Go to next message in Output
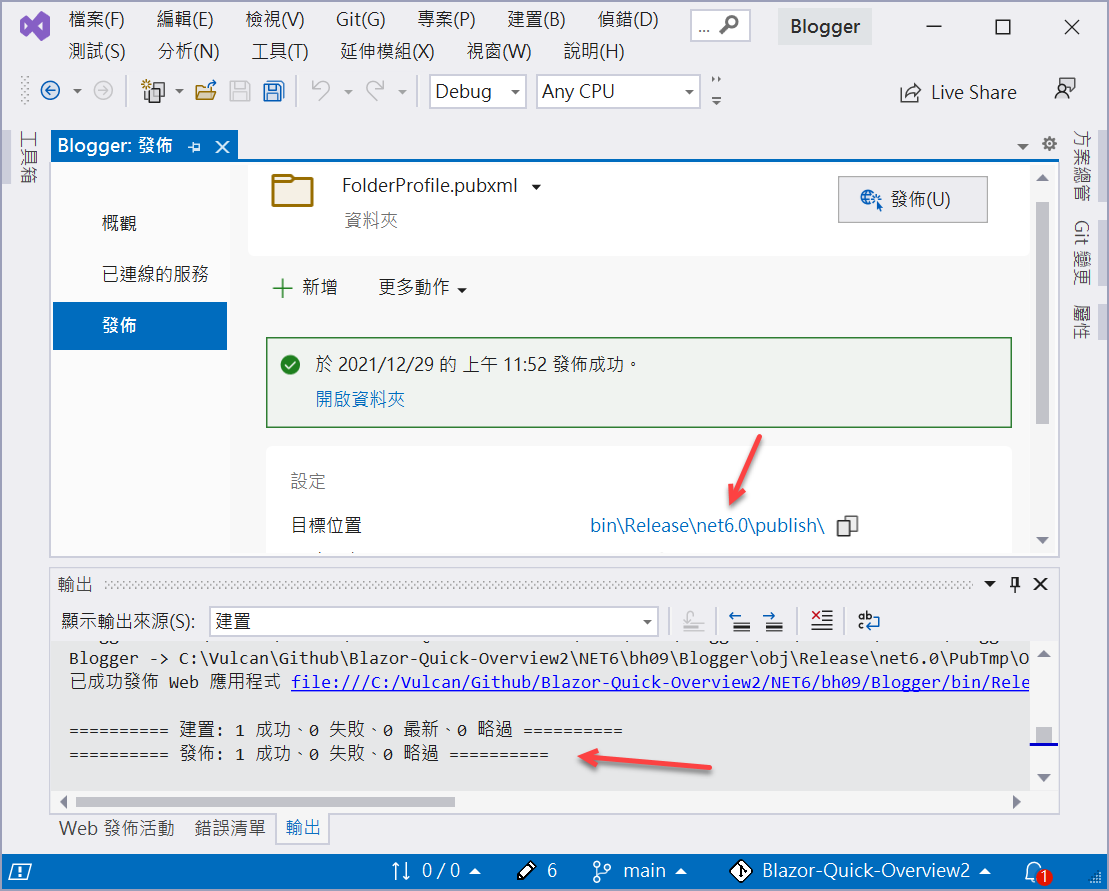The height and width of the screenshot is (891, 1109). pyautogui.click(x=773, y=621)
